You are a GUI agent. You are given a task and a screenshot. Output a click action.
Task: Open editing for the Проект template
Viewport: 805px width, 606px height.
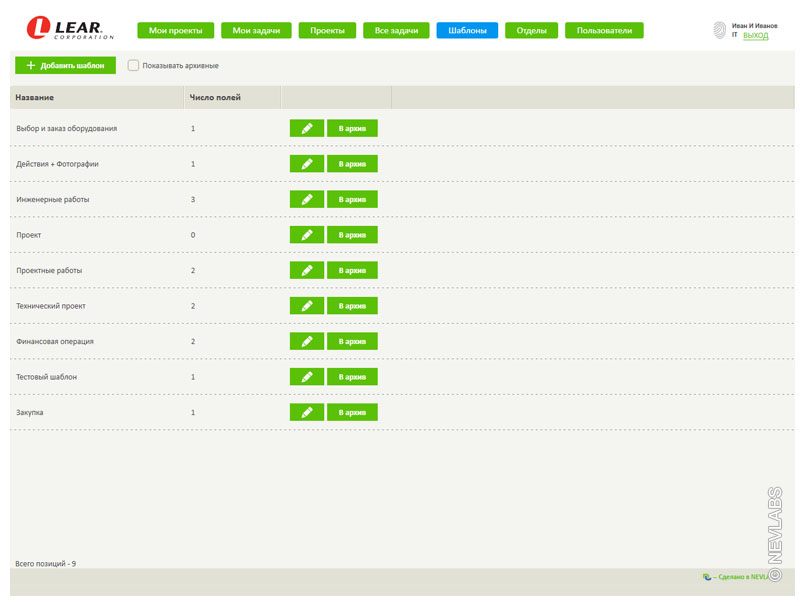click(307, 235)
